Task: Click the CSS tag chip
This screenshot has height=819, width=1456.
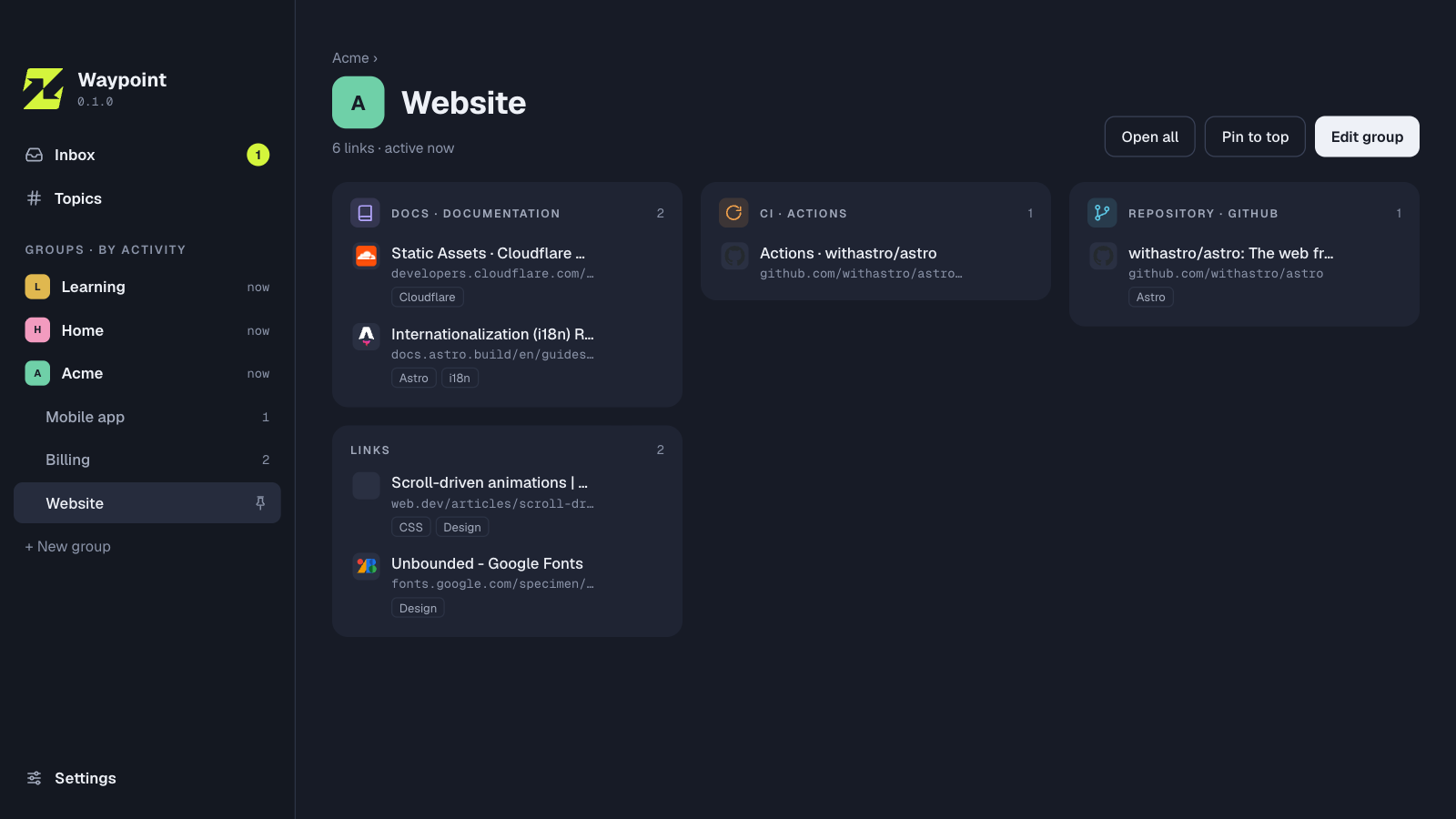Action: coord(411,528)
